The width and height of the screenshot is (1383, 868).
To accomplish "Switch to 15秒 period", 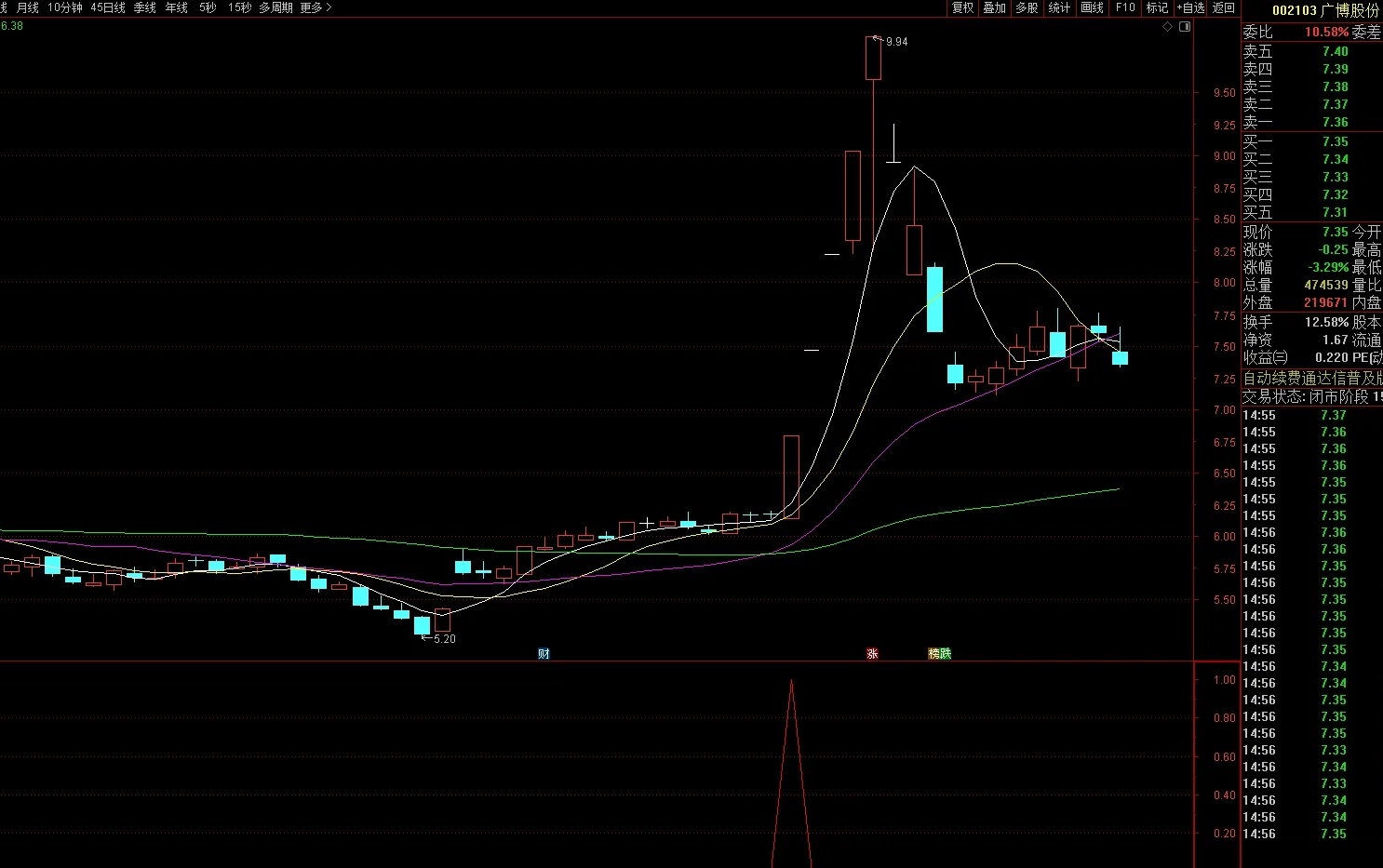I will 239,7.
